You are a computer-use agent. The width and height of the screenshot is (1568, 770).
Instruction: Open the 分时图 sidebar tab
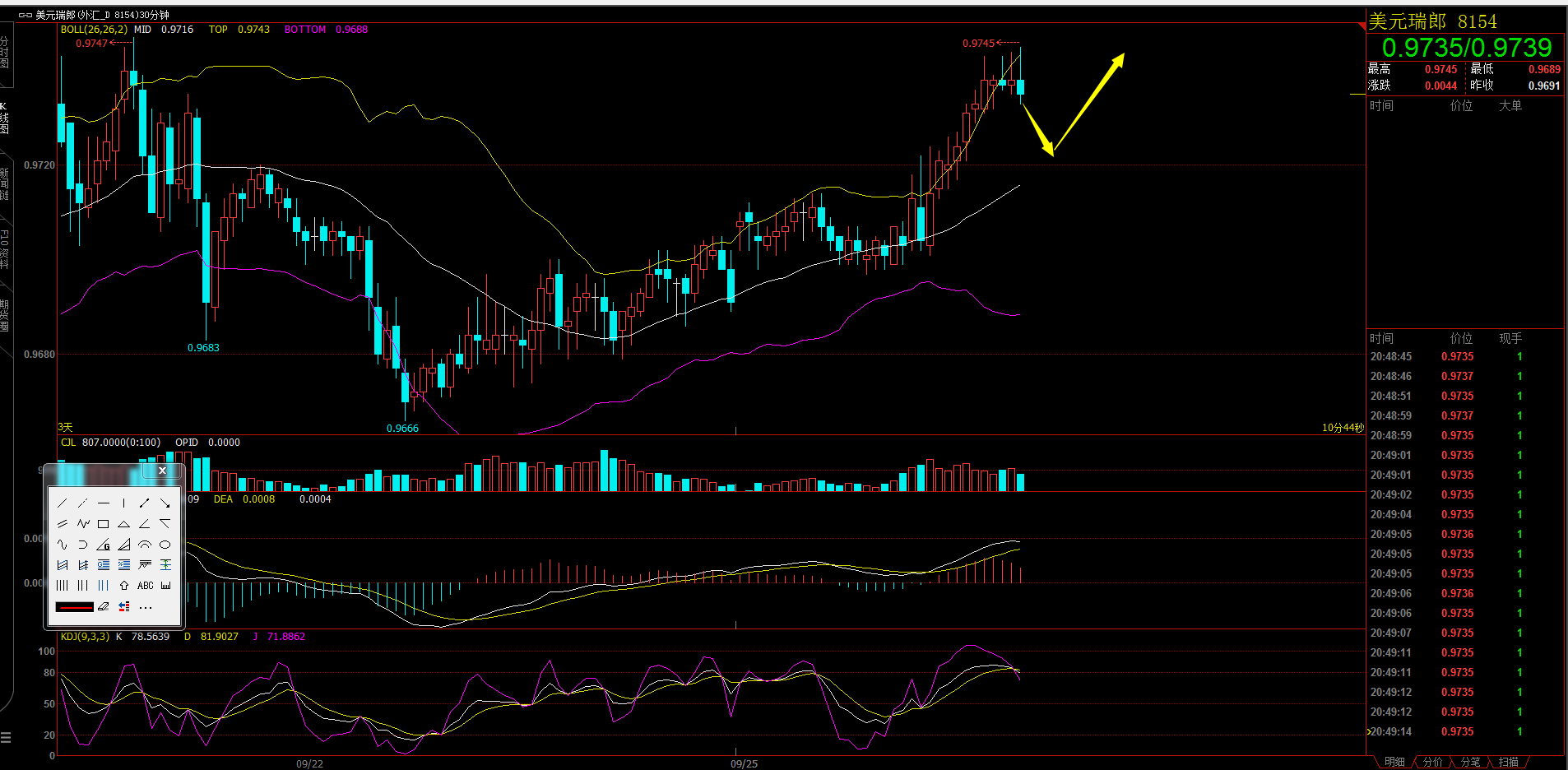(x=5, y=53)
